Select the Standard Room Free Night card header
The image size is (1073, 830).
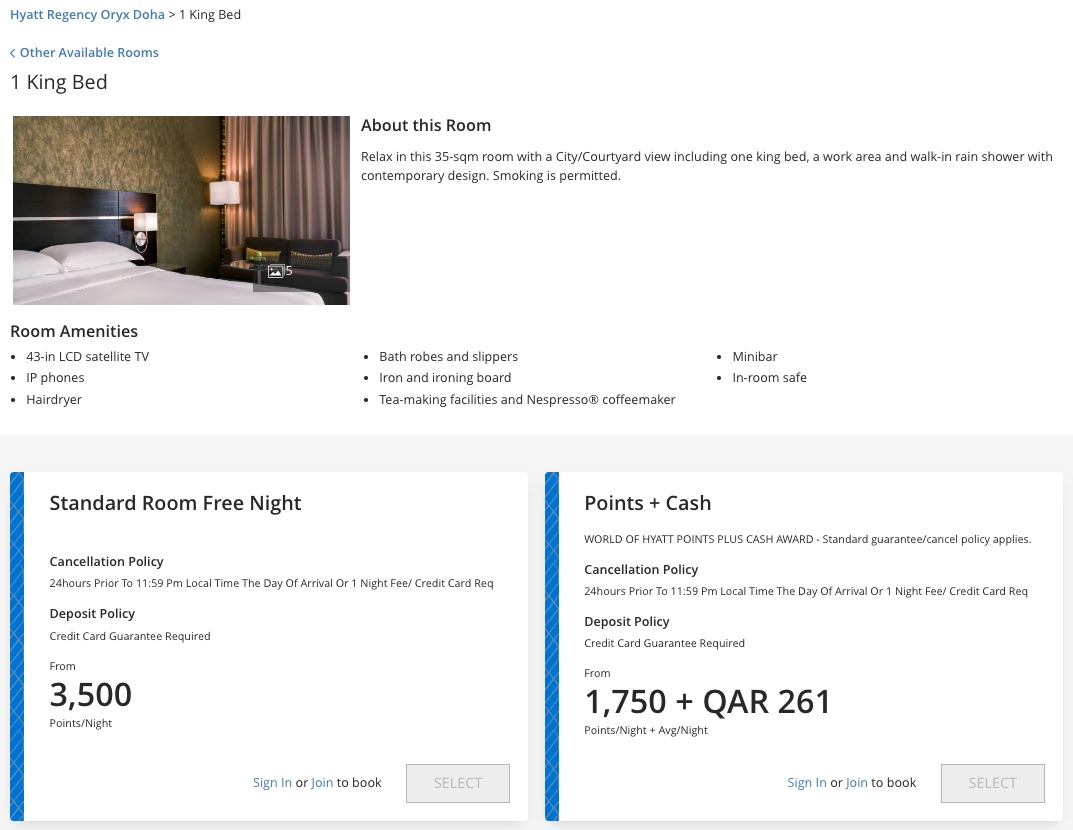[x=175, y=503]
